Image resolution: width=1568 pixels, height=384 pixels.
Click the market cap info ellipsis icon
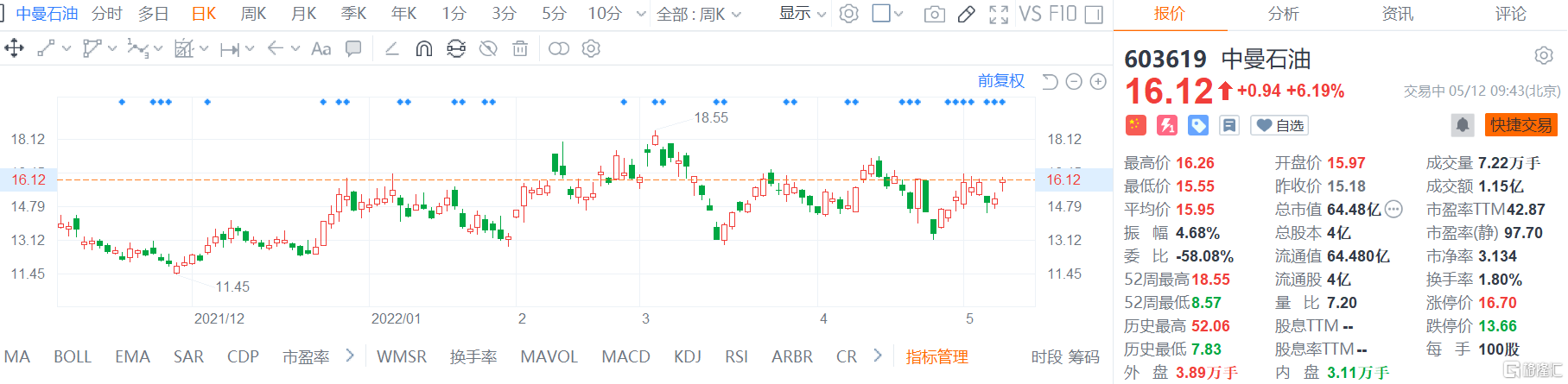click(1393, 209)
